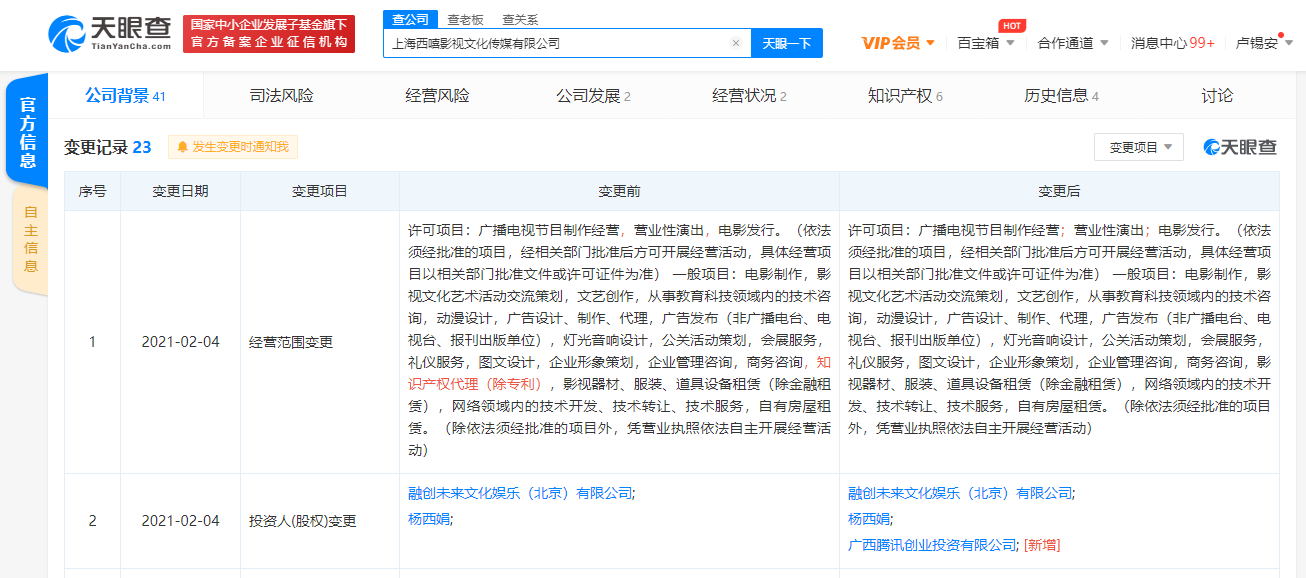
Task: Open 消息中心 notifications
Action: click(1173, 43)
